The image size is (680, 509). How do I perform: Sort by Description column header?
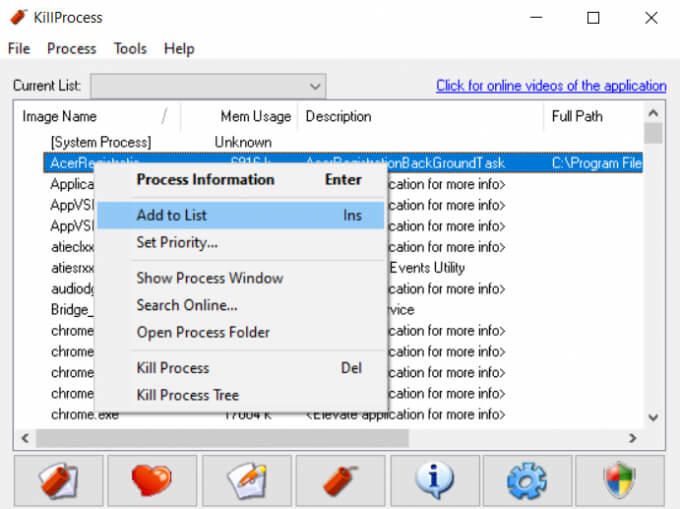click(x=420, y=116)
